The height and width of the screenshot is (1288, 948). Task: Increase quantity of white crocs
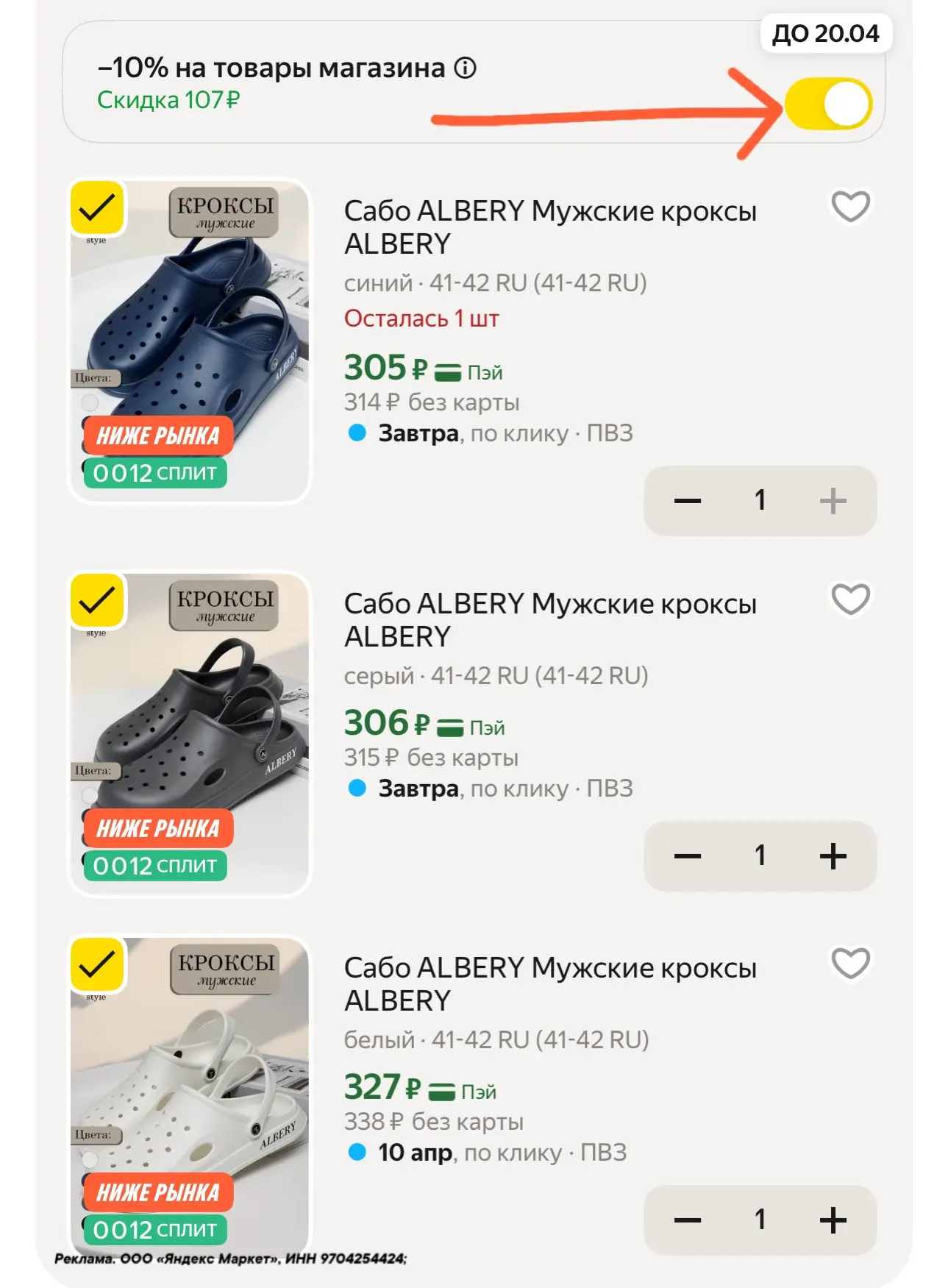tap(833, 1220)
